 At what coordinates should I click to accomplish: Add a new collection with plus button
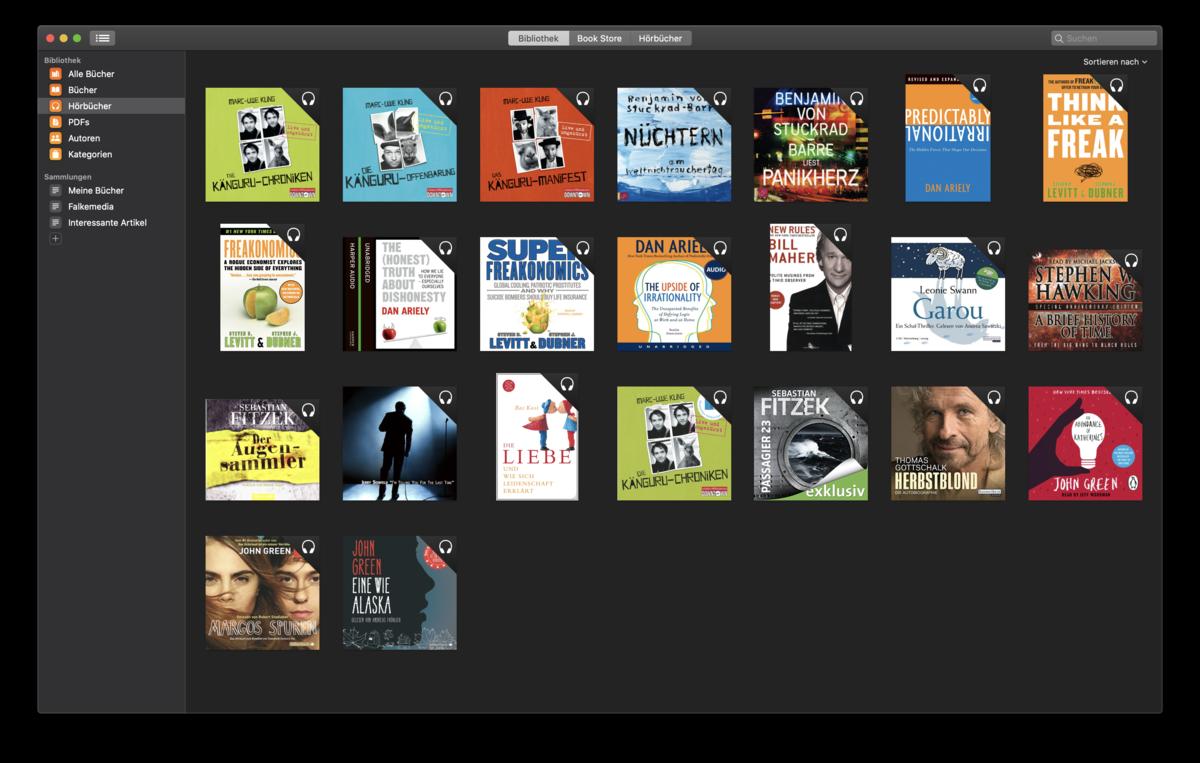tap(56, 239)
